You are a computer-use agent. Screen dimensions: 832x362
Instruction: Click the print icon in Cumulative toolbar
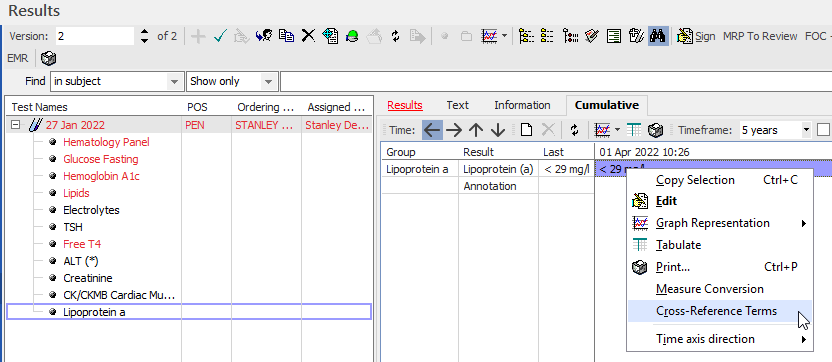coord(656,130)
